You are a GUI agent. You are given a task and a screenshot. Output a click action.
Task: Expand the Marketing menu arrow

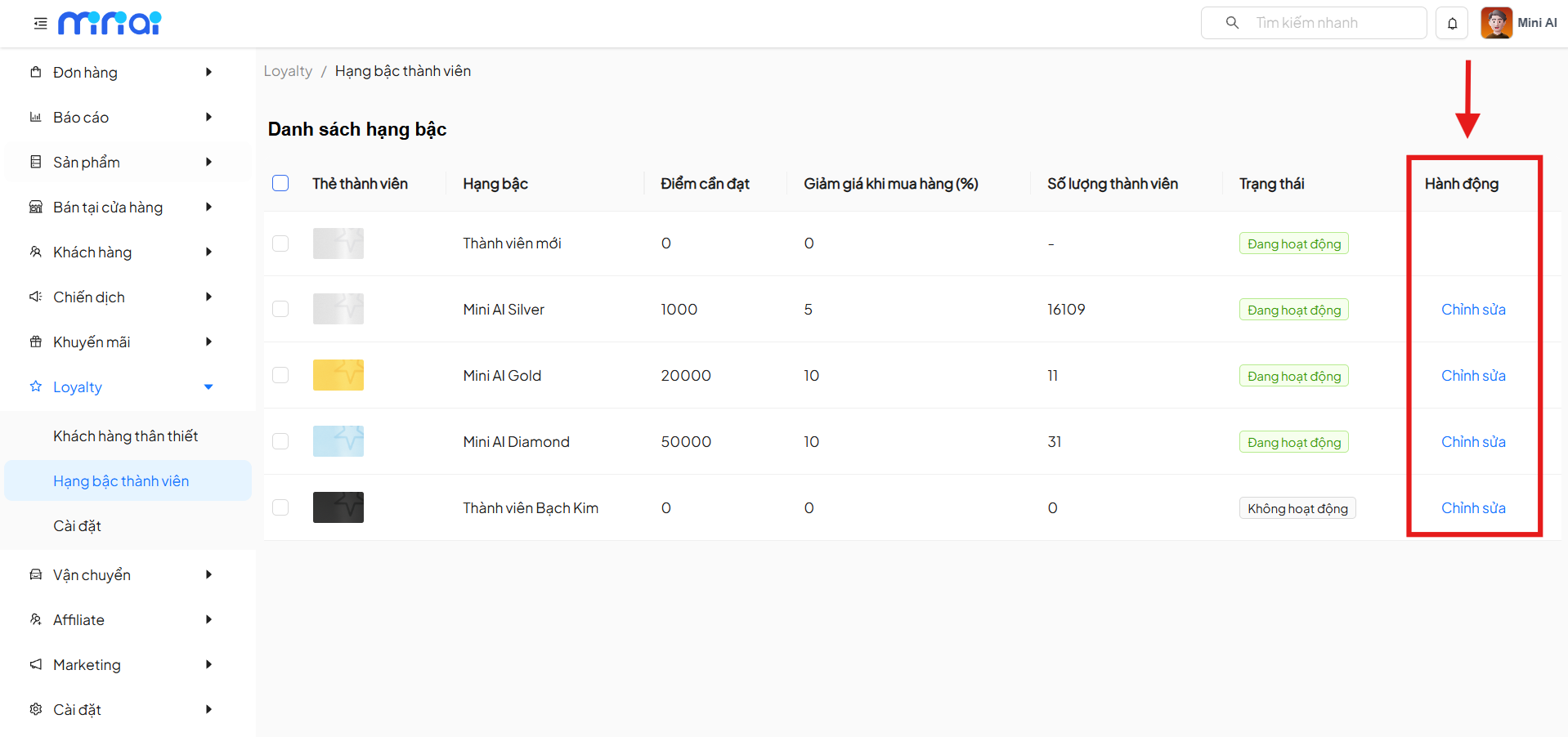208,664
